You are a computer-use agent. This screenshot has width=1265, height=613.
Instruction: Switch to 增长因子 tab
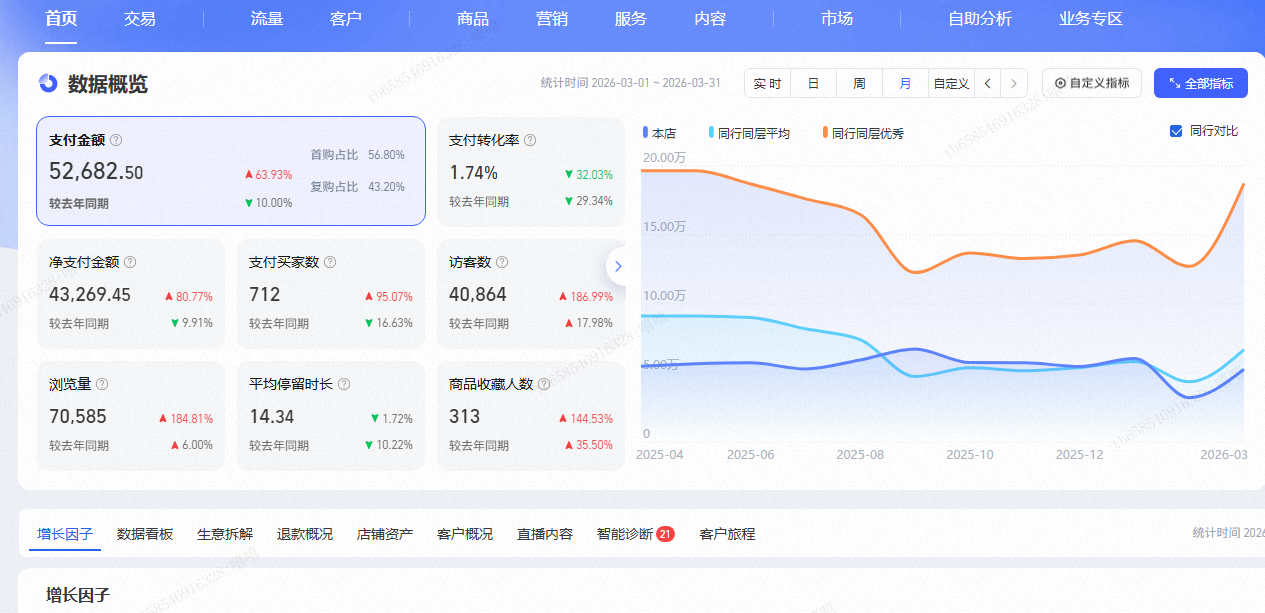(65, 534)
